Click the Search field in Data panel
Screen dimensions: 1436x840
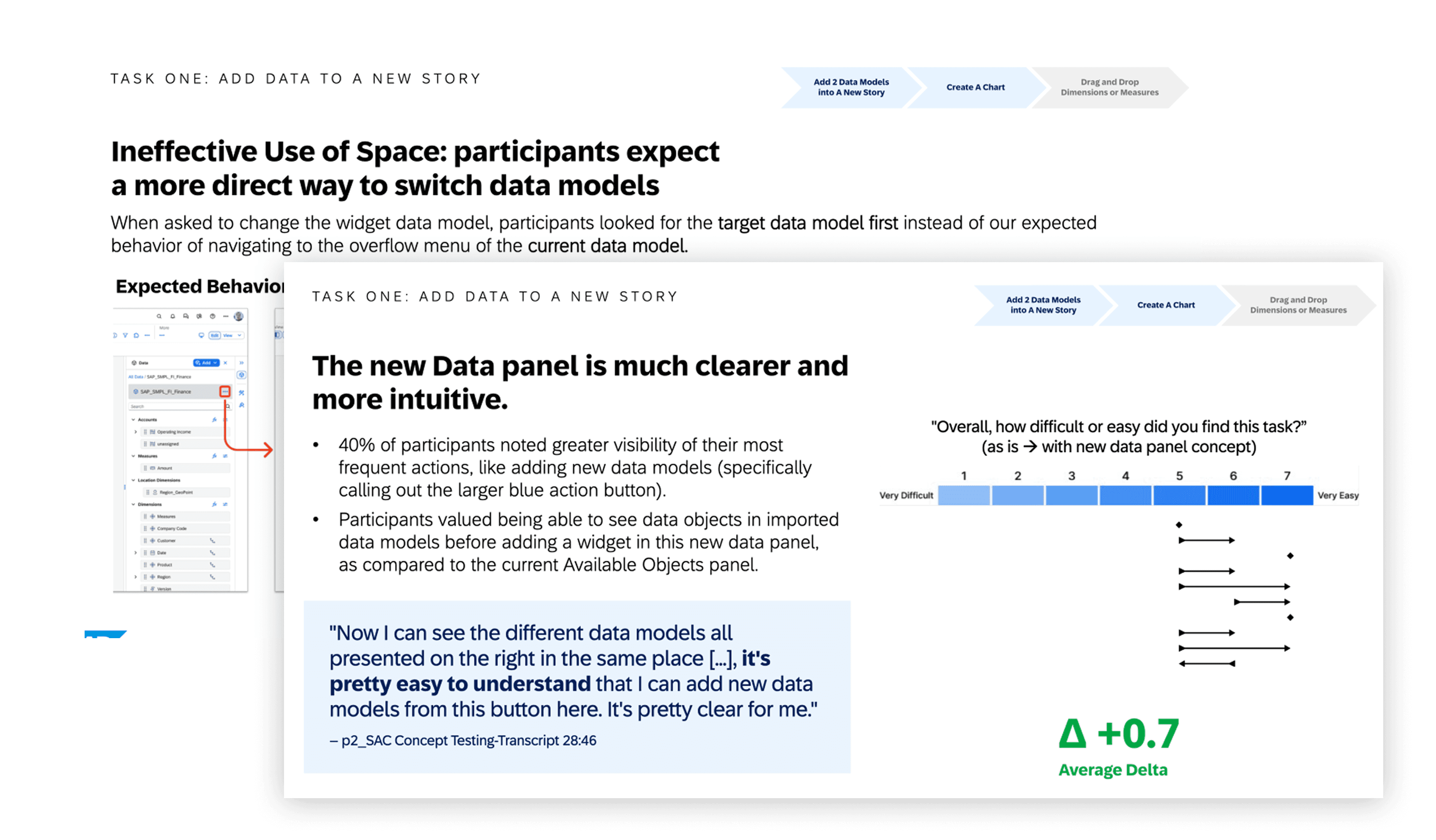click(x=174, y=407)
